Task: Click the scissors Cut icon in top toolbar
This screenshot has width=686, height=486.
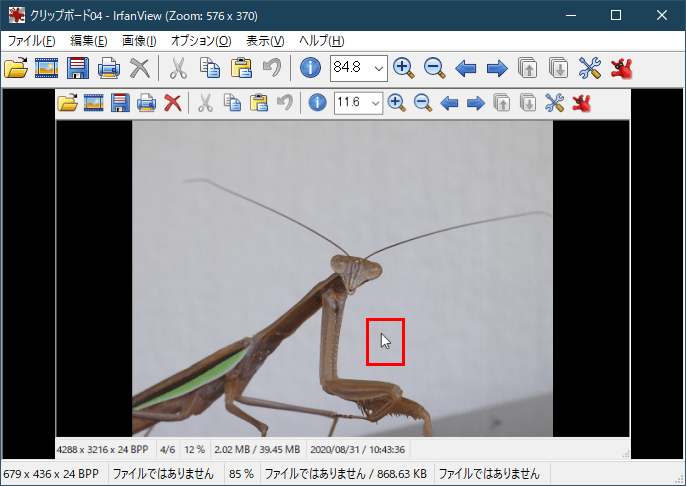Action: [x=178, y=68]
